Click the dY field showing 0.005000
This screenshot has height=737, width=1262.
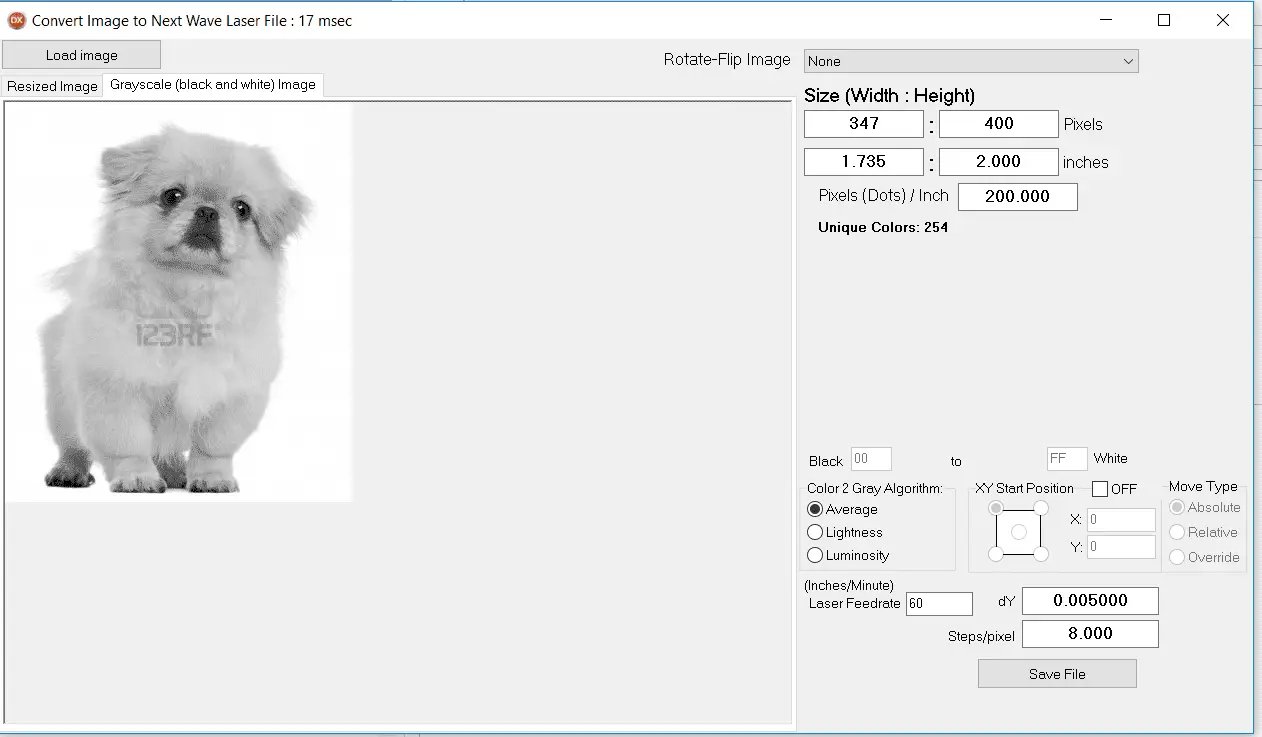(x=1090, y=601)
